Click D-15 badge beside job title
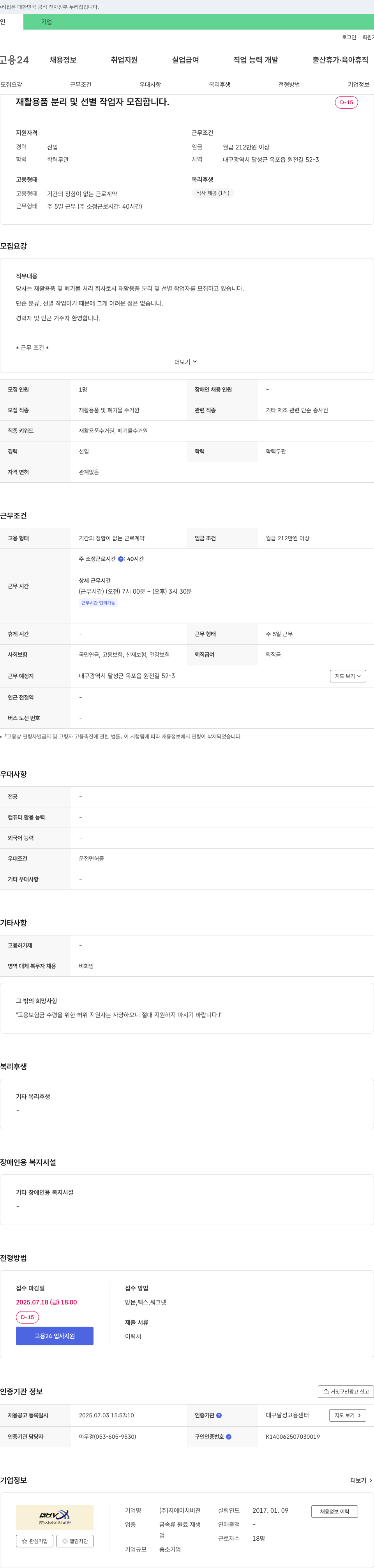374x1568 pixels. pyautogui.click(x=347, y=102)
